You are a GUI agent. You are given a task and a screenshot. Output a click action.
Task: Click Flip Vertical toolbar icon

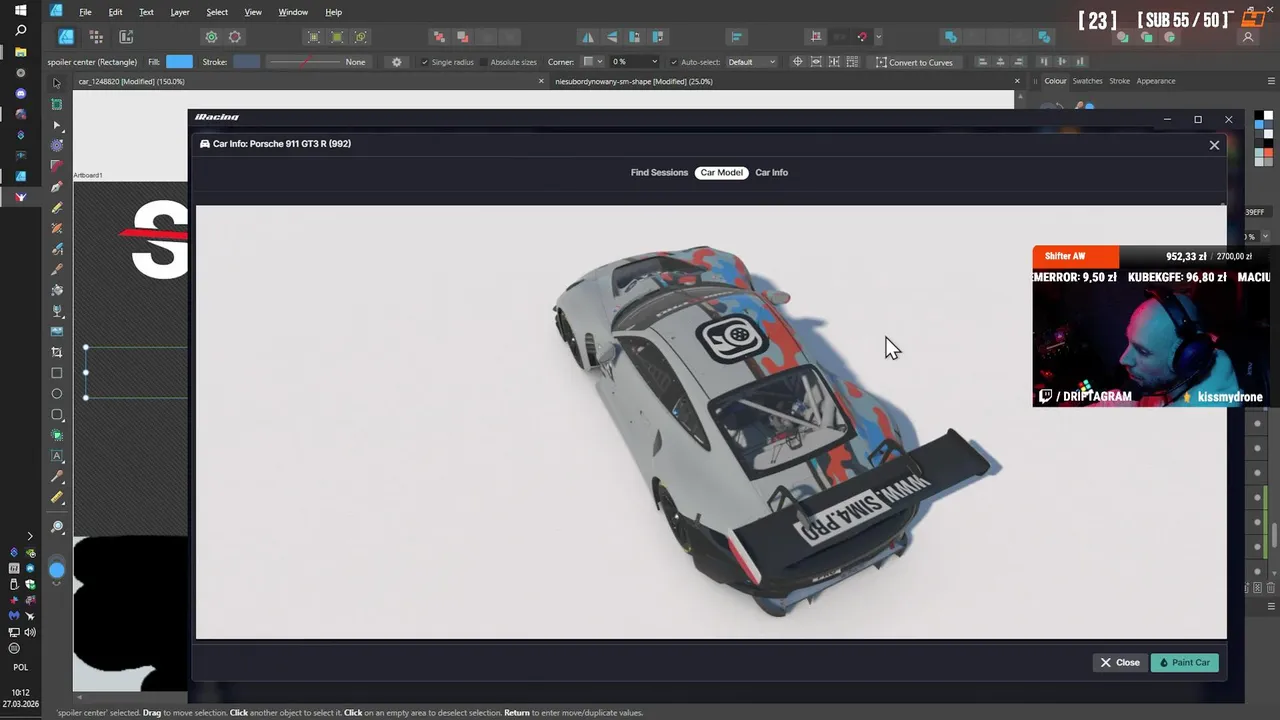(x=611, y=37)
